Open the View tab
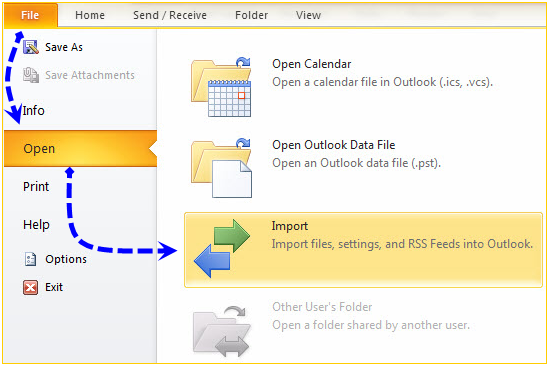549x366 pixels. click(x=308, y=15)
